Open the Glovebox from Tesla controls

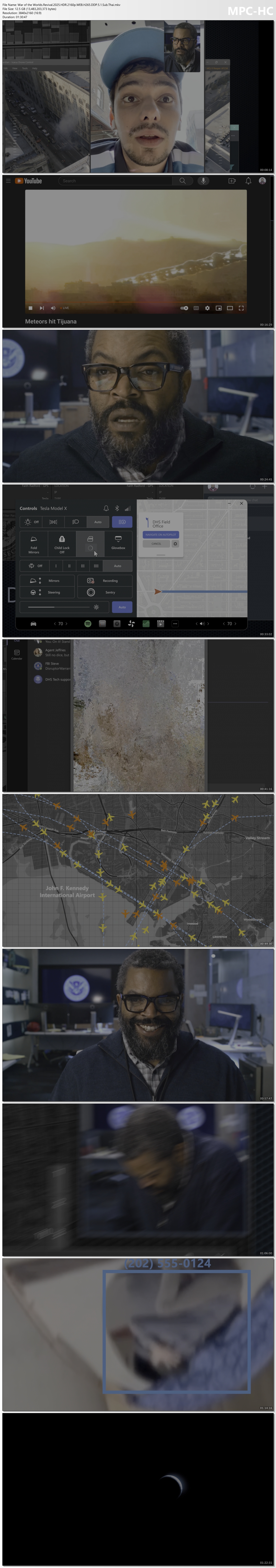click(118, 544)
